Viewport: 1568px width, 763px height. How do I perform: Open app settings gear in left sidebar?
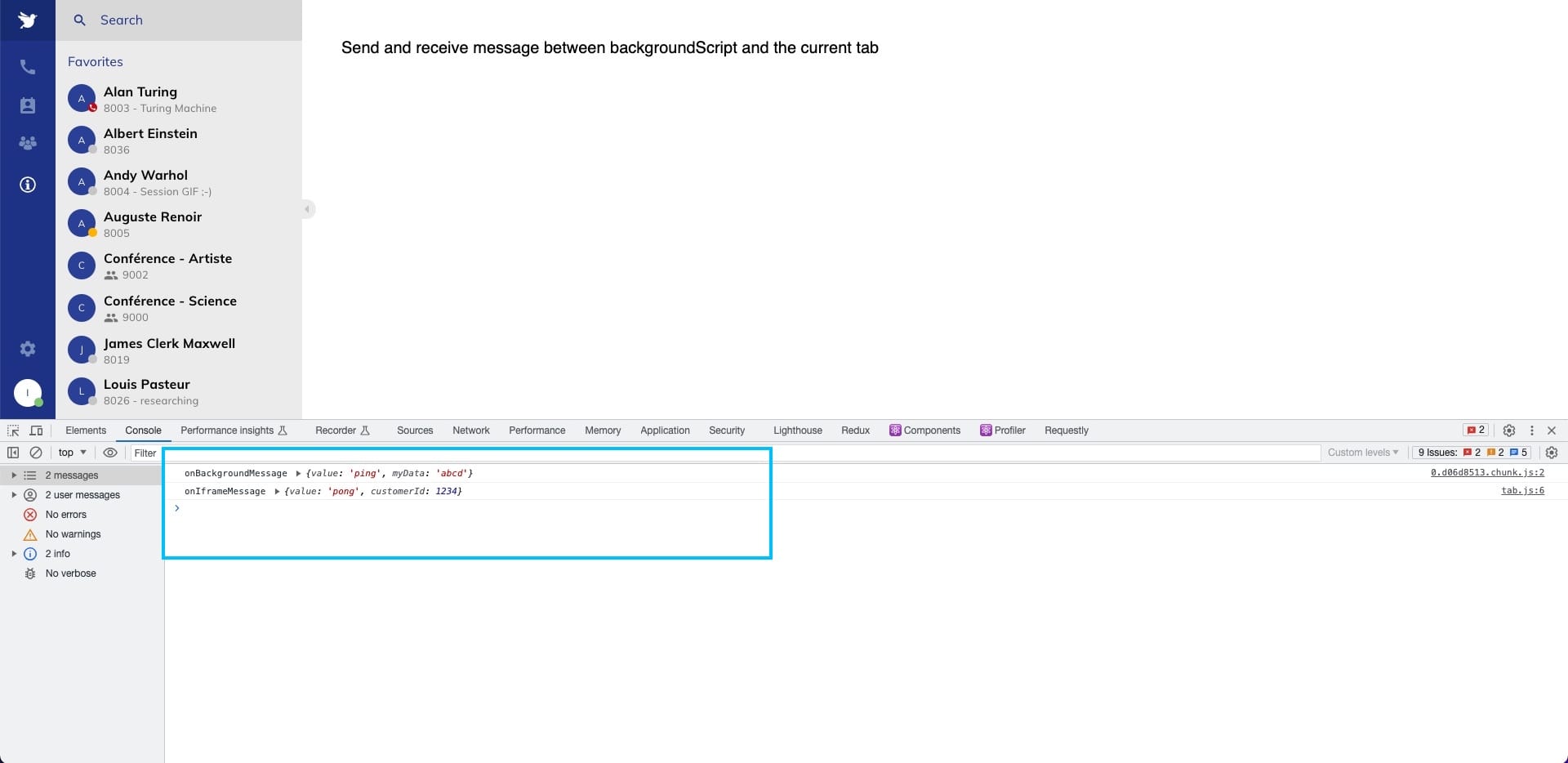[28, 349]
